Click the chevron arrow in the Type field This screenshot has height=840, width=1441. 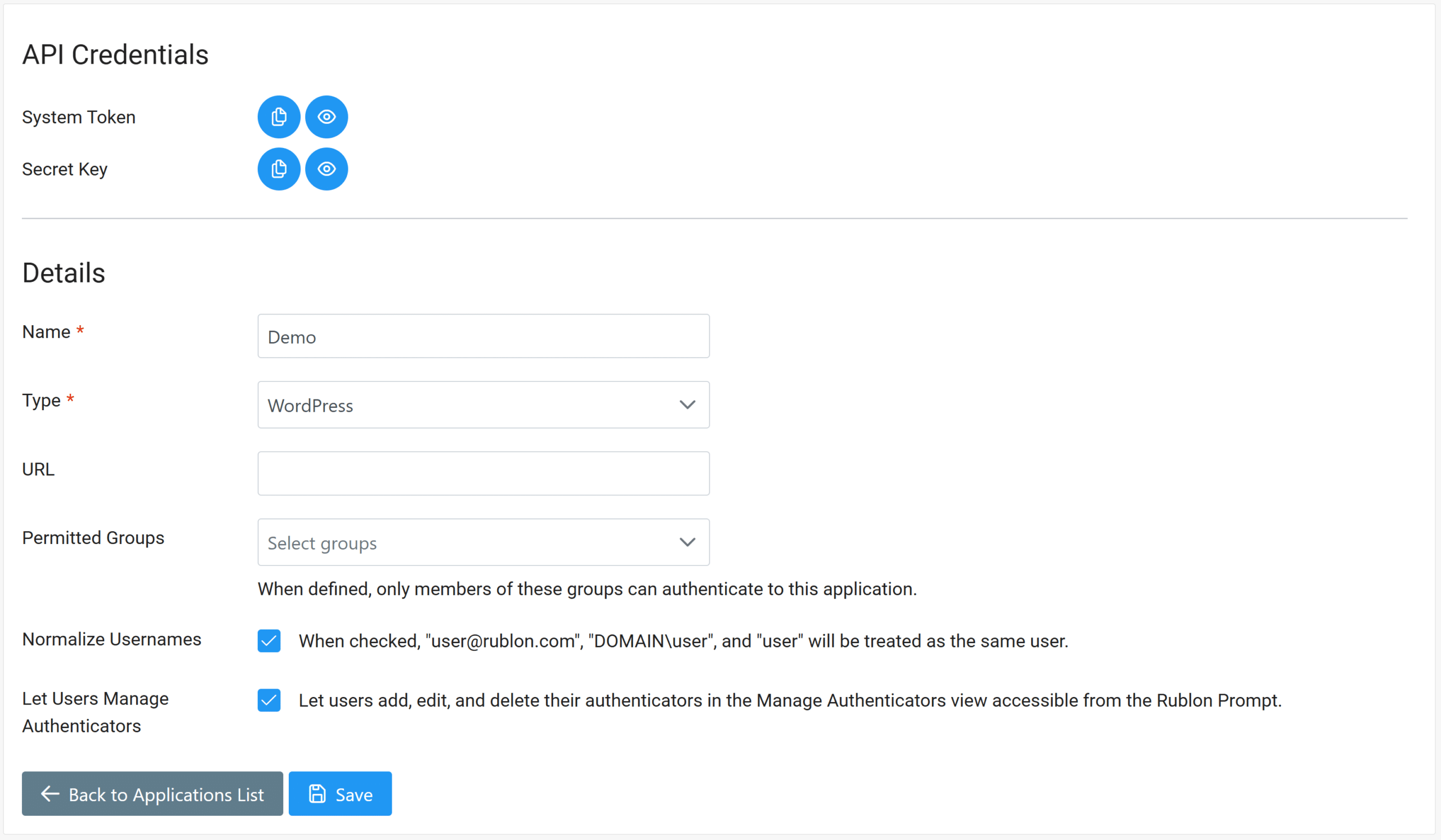click(687, 405)
